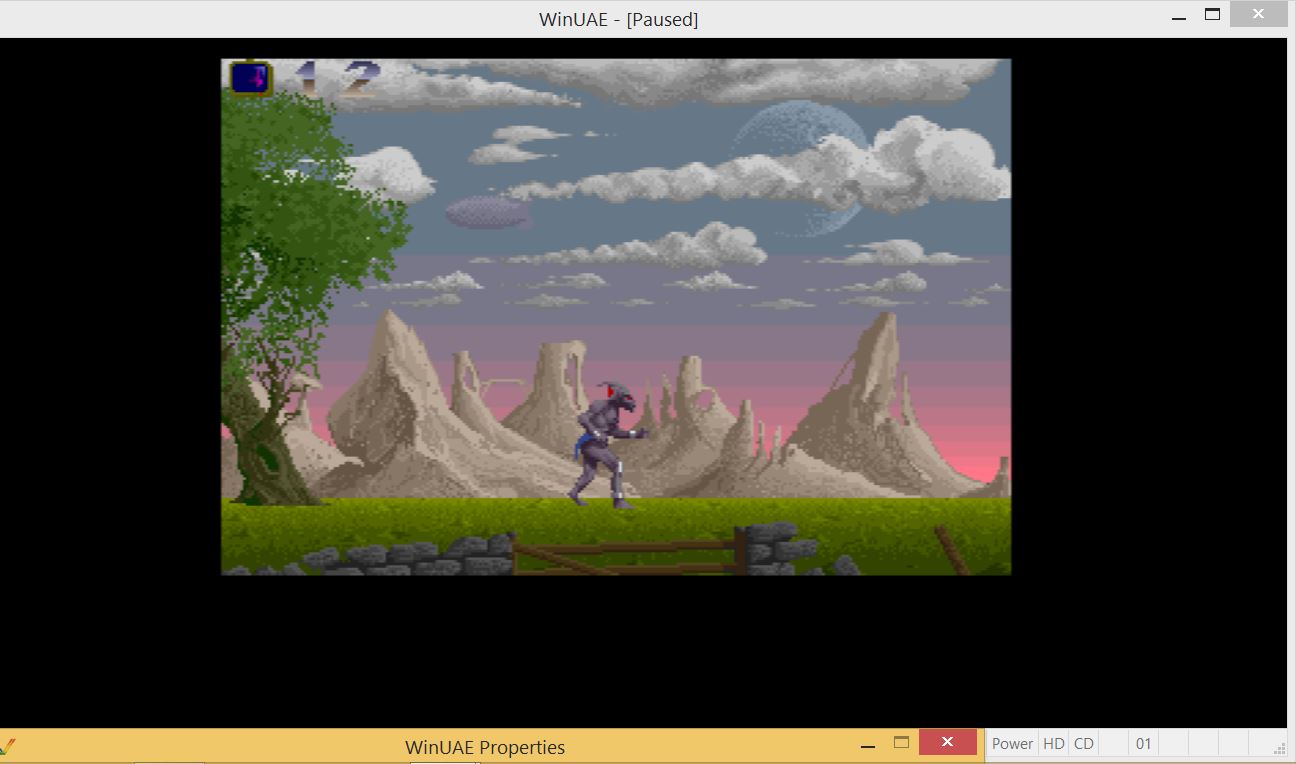
Task: Click the floppy drive track indicator 01
Action: tap(1143, 744)
